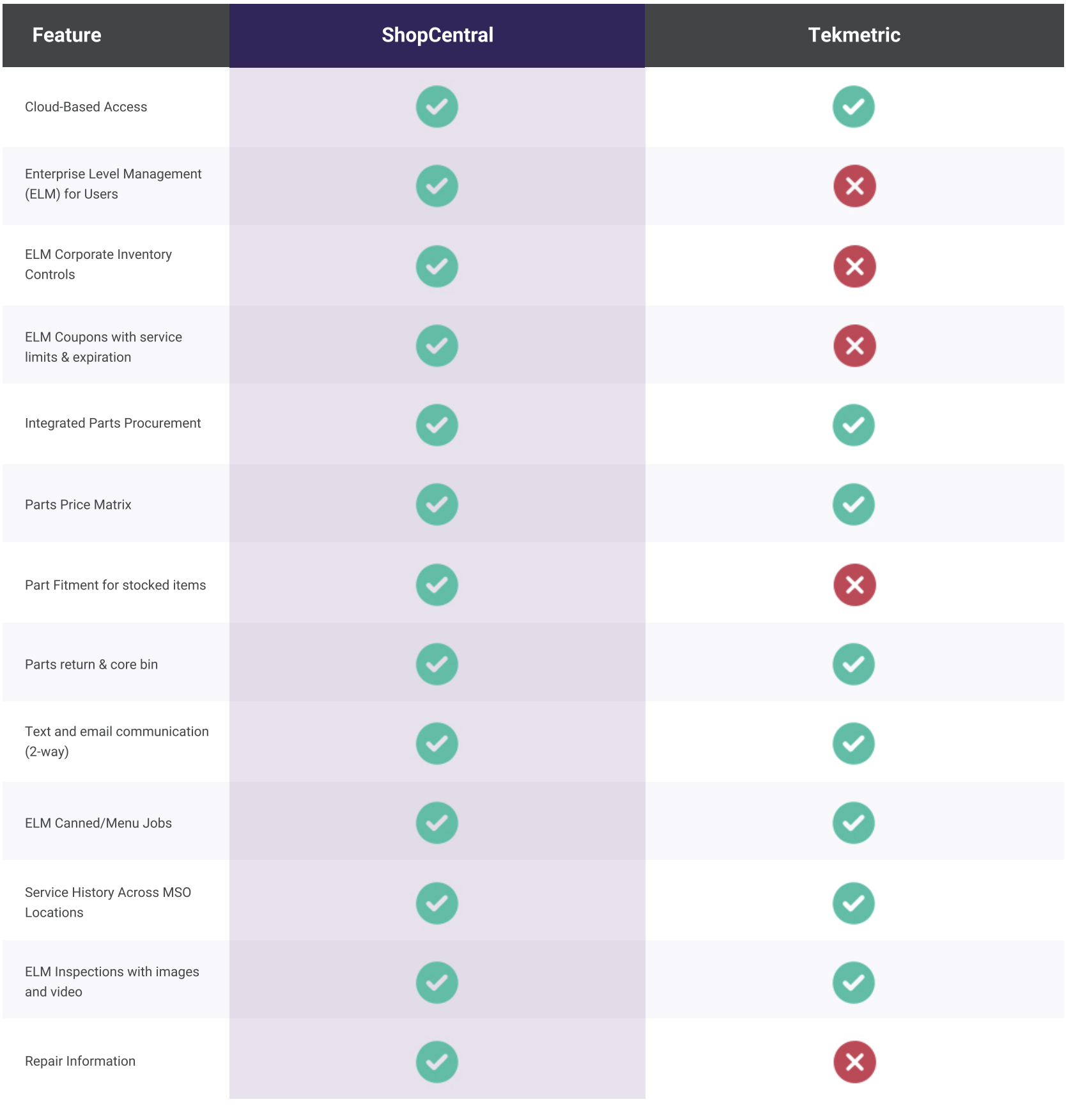Select the ShopCentral column header
This screenshot has width=1066, height=1120.
pos(437,35)
